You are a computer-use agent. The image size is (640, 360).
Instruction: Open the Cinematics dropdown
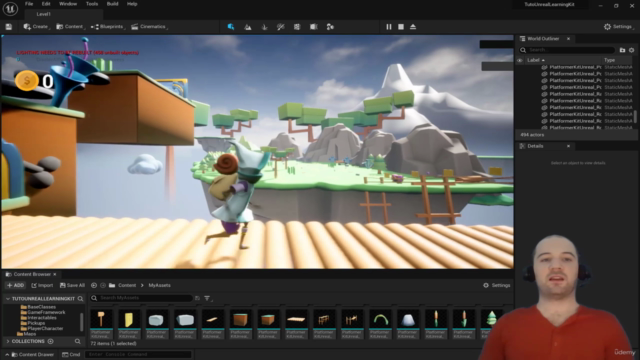pyautogui.click(x=149, y=27)
